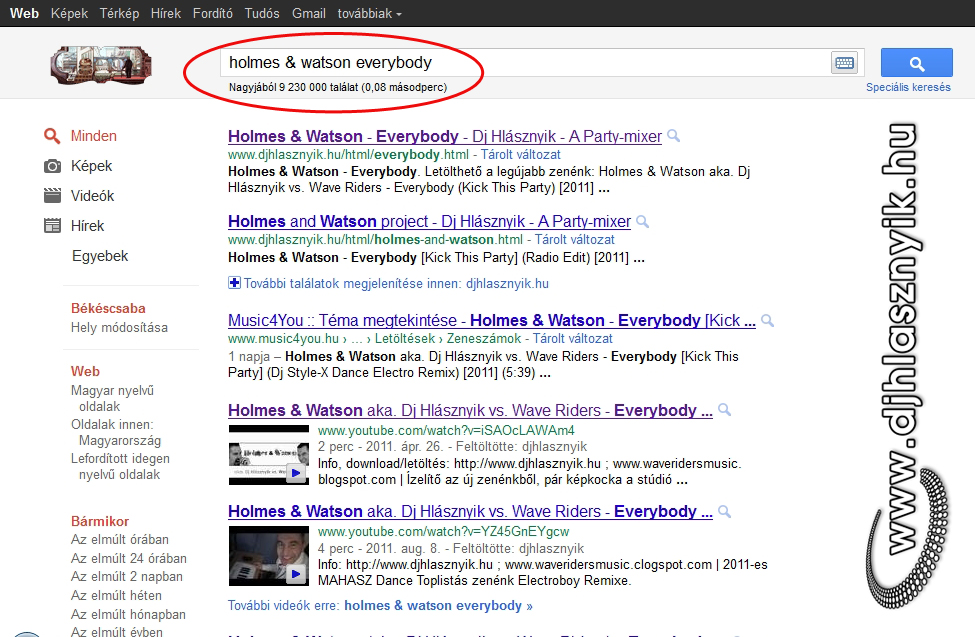Expand more results from djhlasznyik.hu plus icon
The height and width of the screenshot is (637, 975).
pyautogui.click(x=234, y=283)
